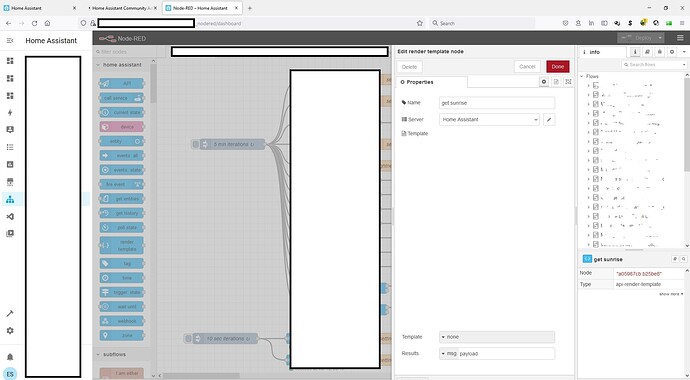Go to browser home page icon
The width and height of the screenshot is (690, 380).
(47, 23)
